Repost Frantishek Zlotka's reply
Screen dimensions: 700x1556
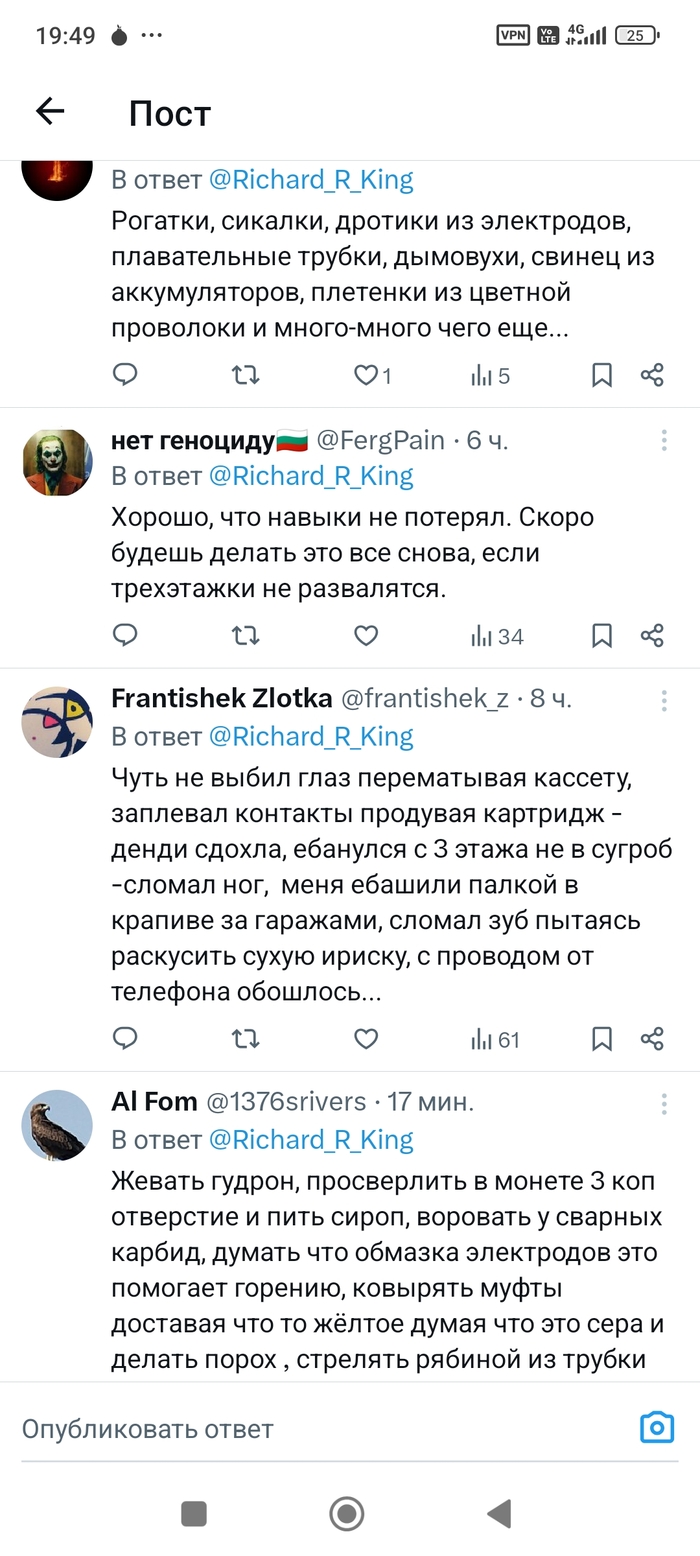click(245, 1039)
